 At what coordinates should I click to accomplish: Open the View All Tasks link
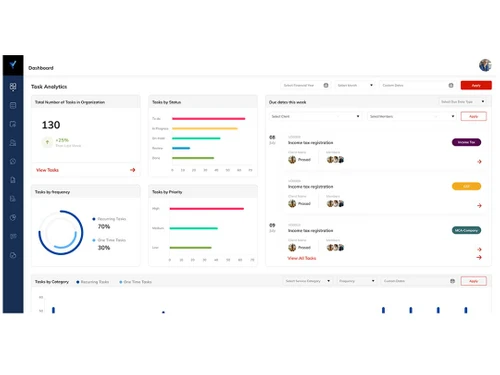tap(302, 258)
